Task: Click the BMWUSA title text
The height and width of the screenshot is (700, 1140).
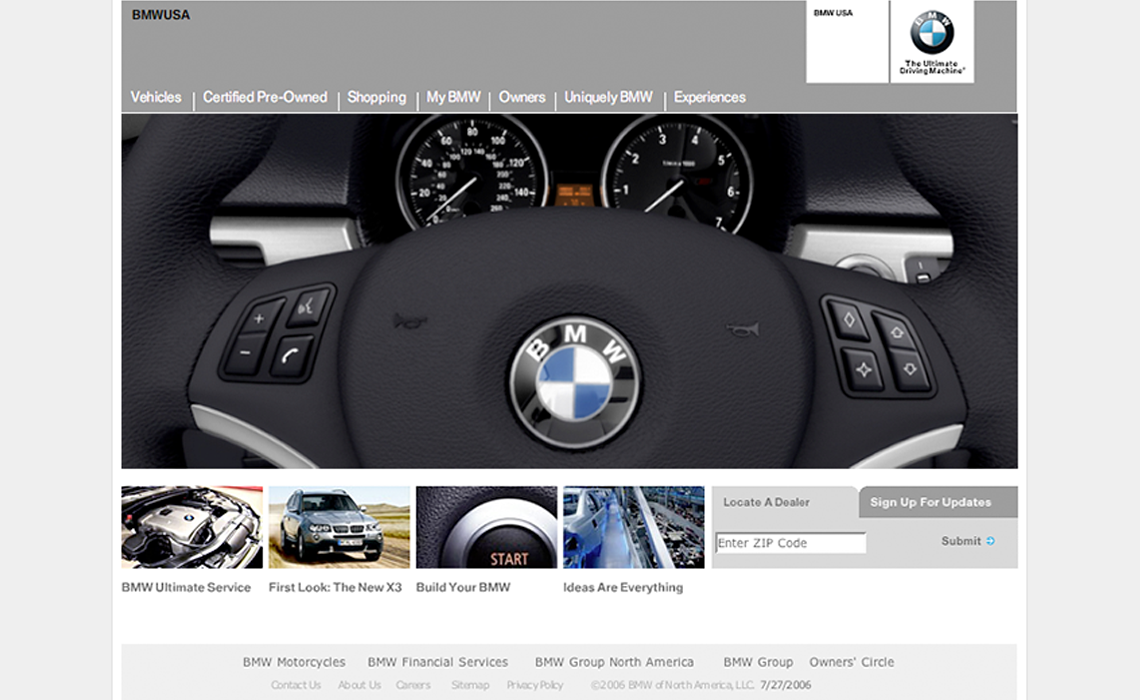Action: pos(161,15)
